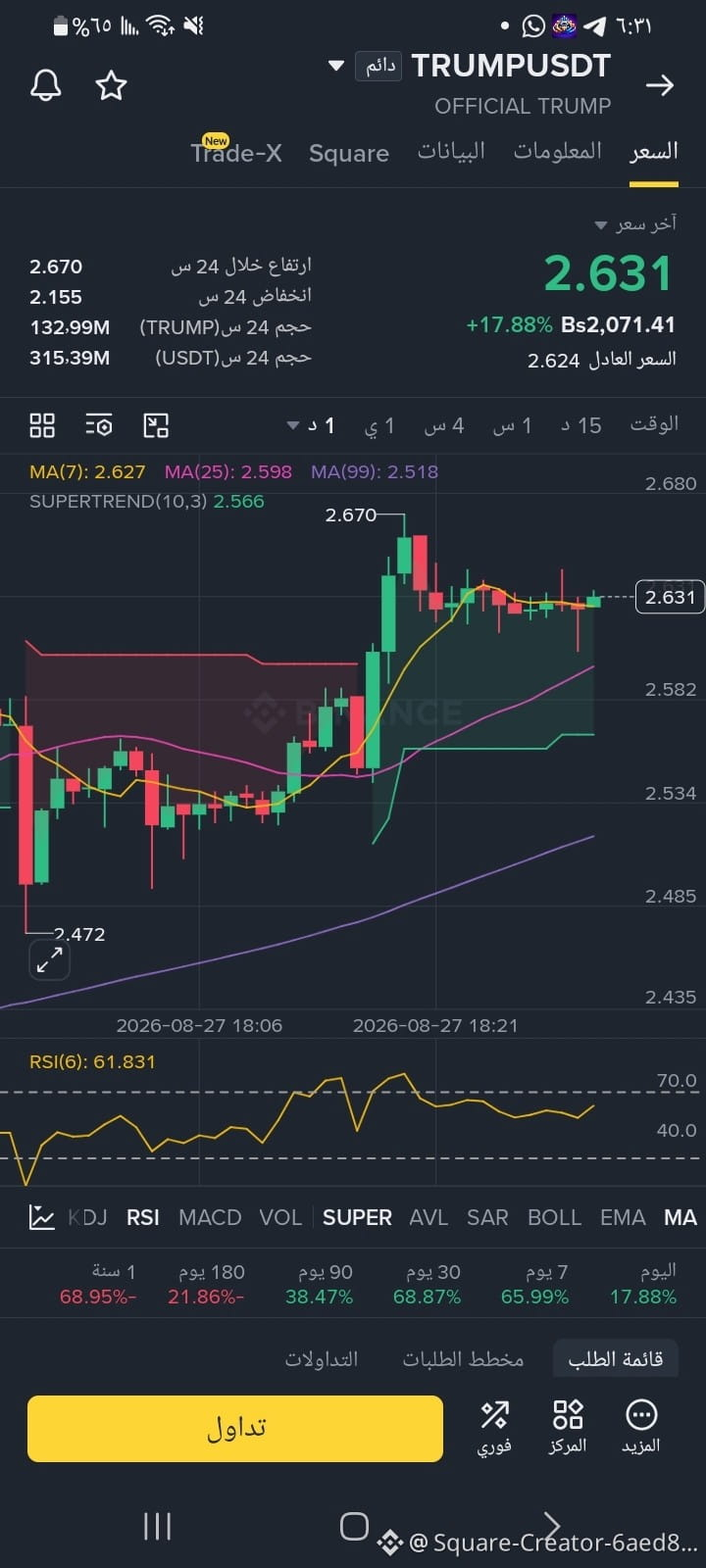Toggle the EMA indicator
The height and width of the screenshot is (1568, 706).
623,1217
